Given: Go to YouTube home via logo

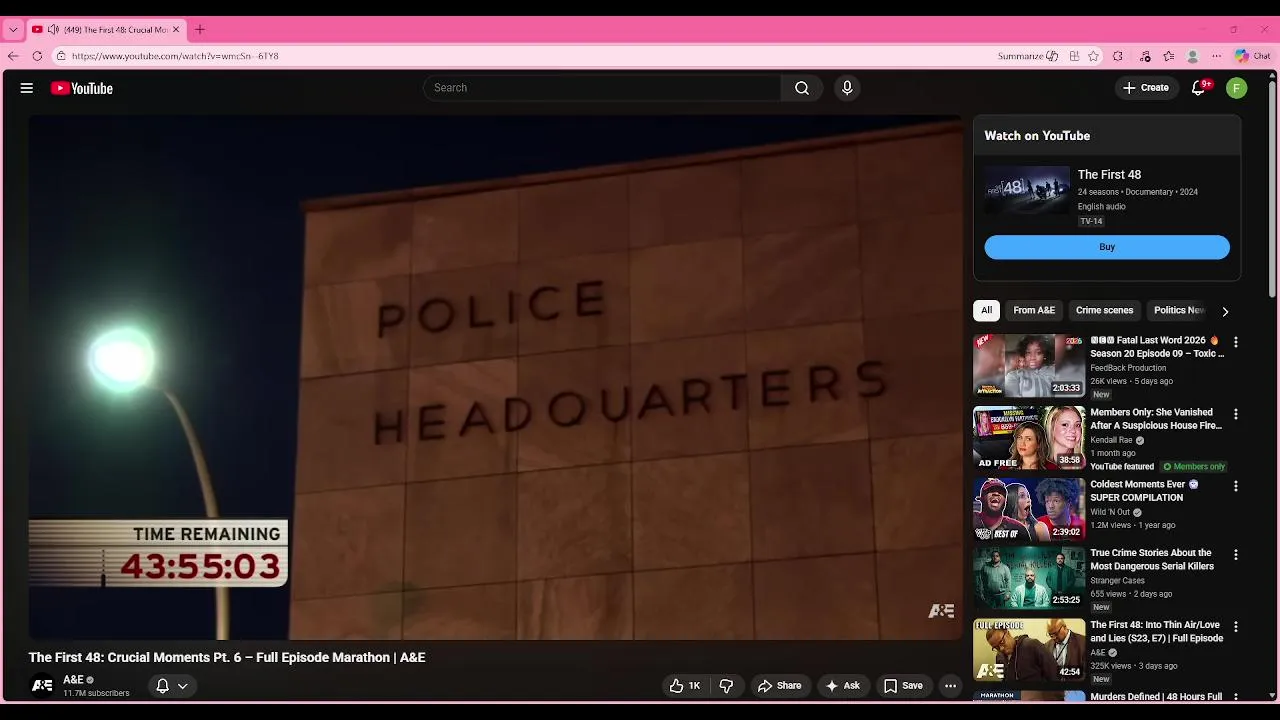Looking at the screenshot, I should [82, 88].
